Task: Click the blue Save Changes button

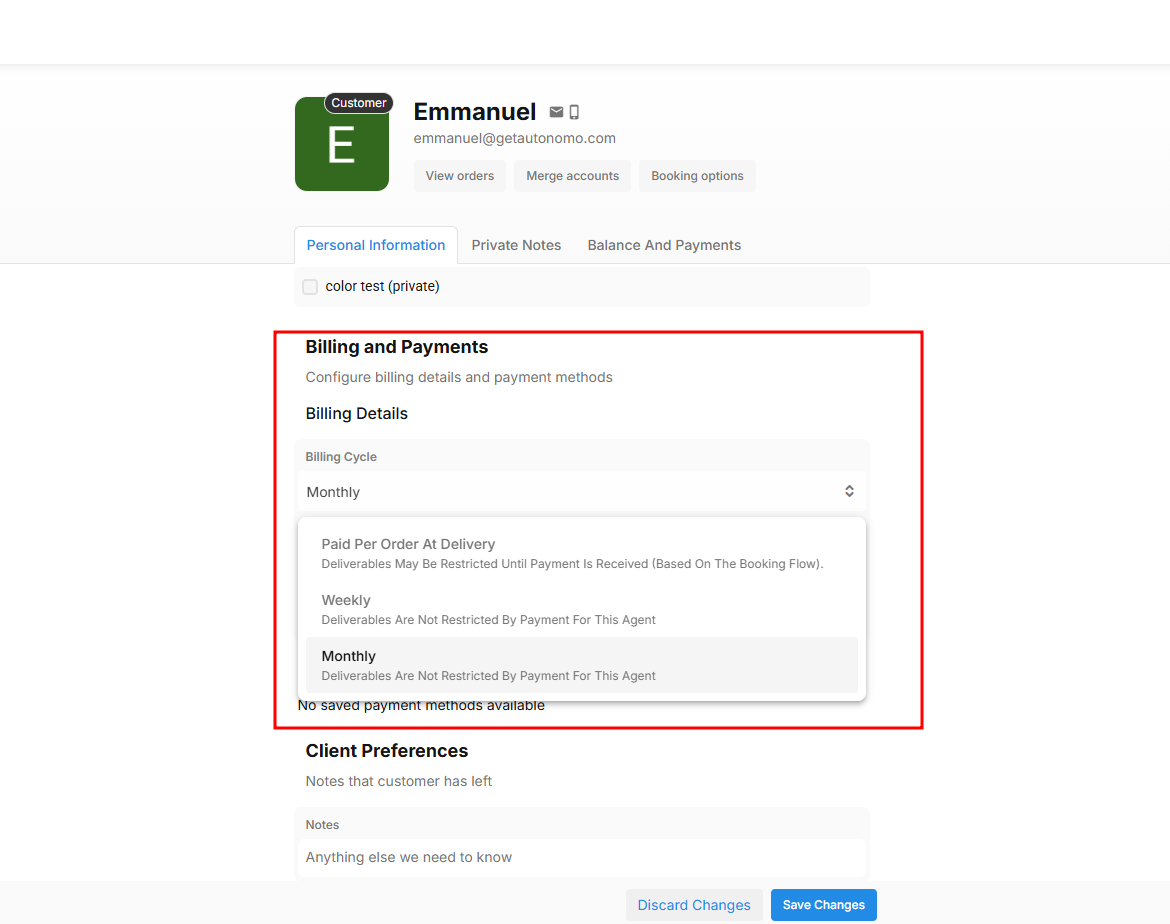Action: 823,905
